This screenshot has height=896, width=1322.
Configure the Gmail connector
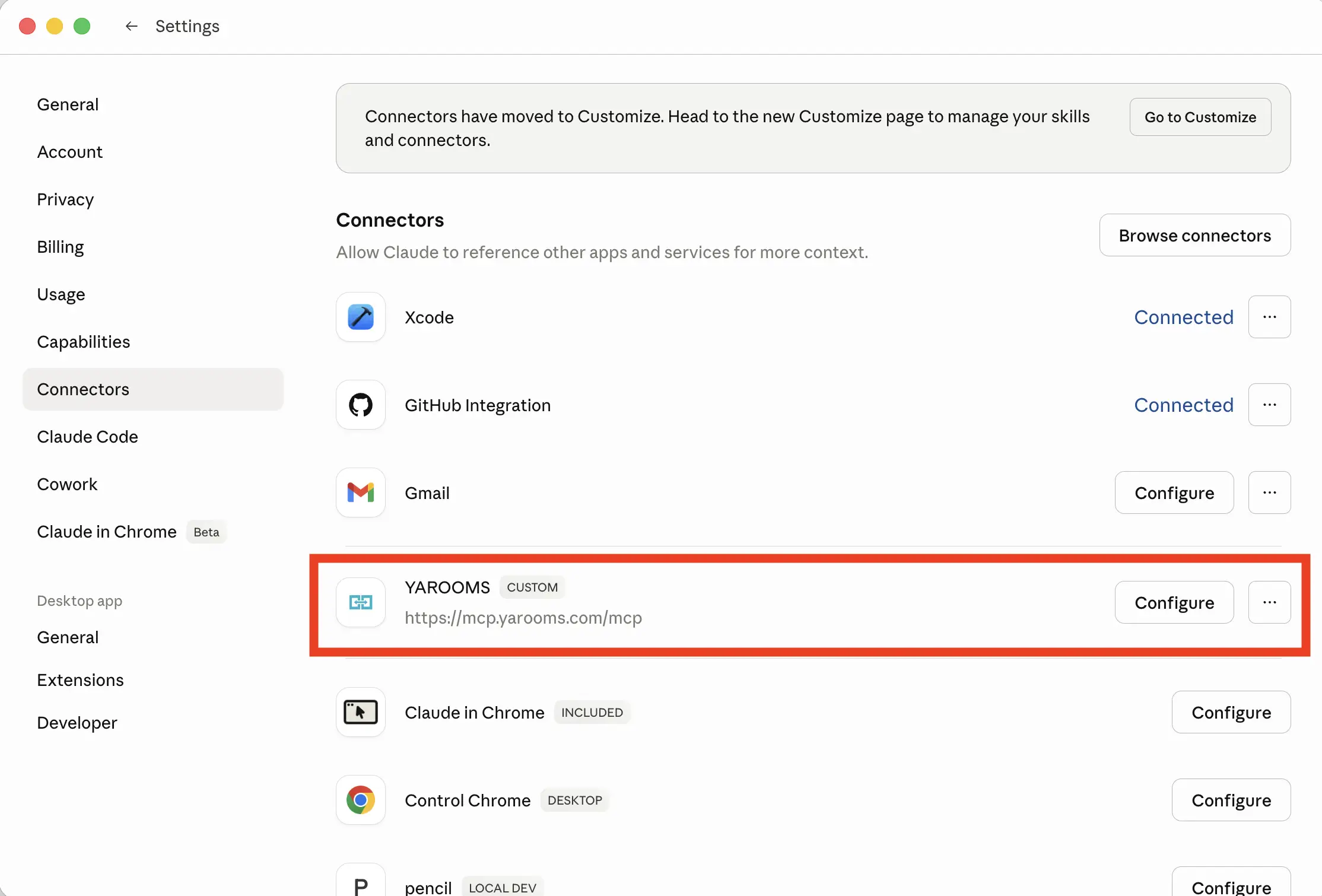1174,493
